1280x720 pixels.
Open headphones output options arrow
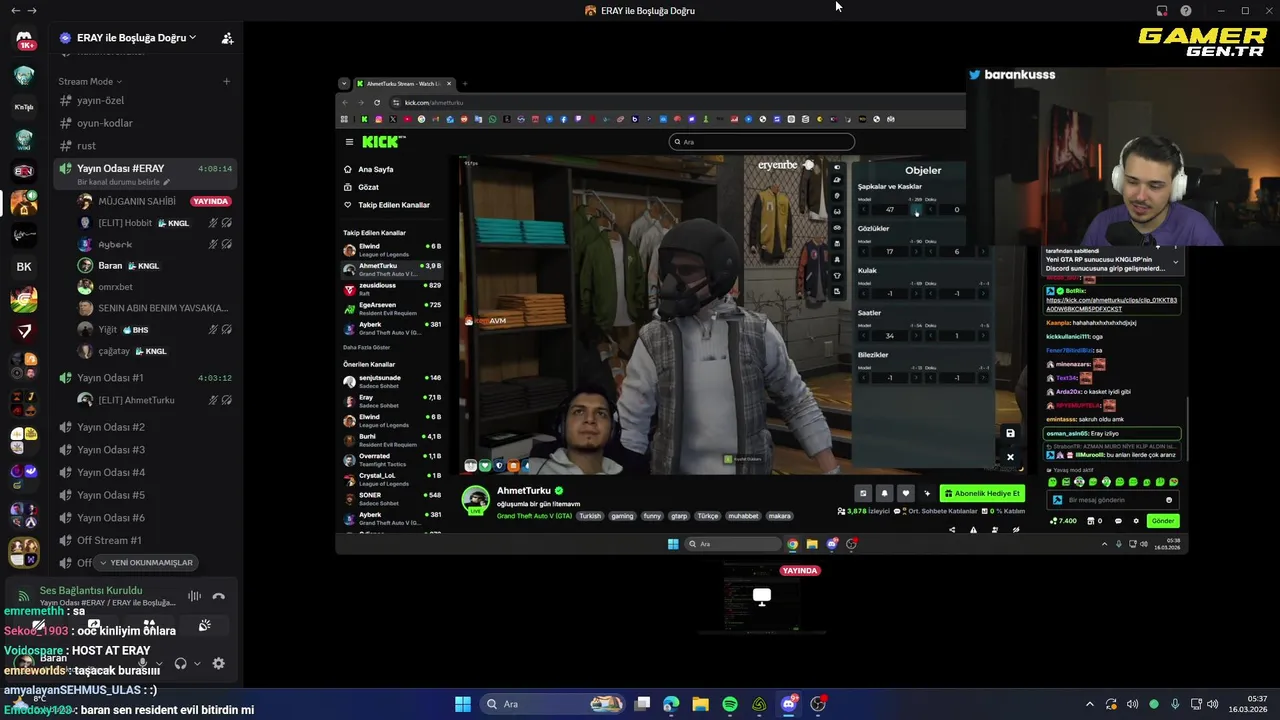pos(196,663)
